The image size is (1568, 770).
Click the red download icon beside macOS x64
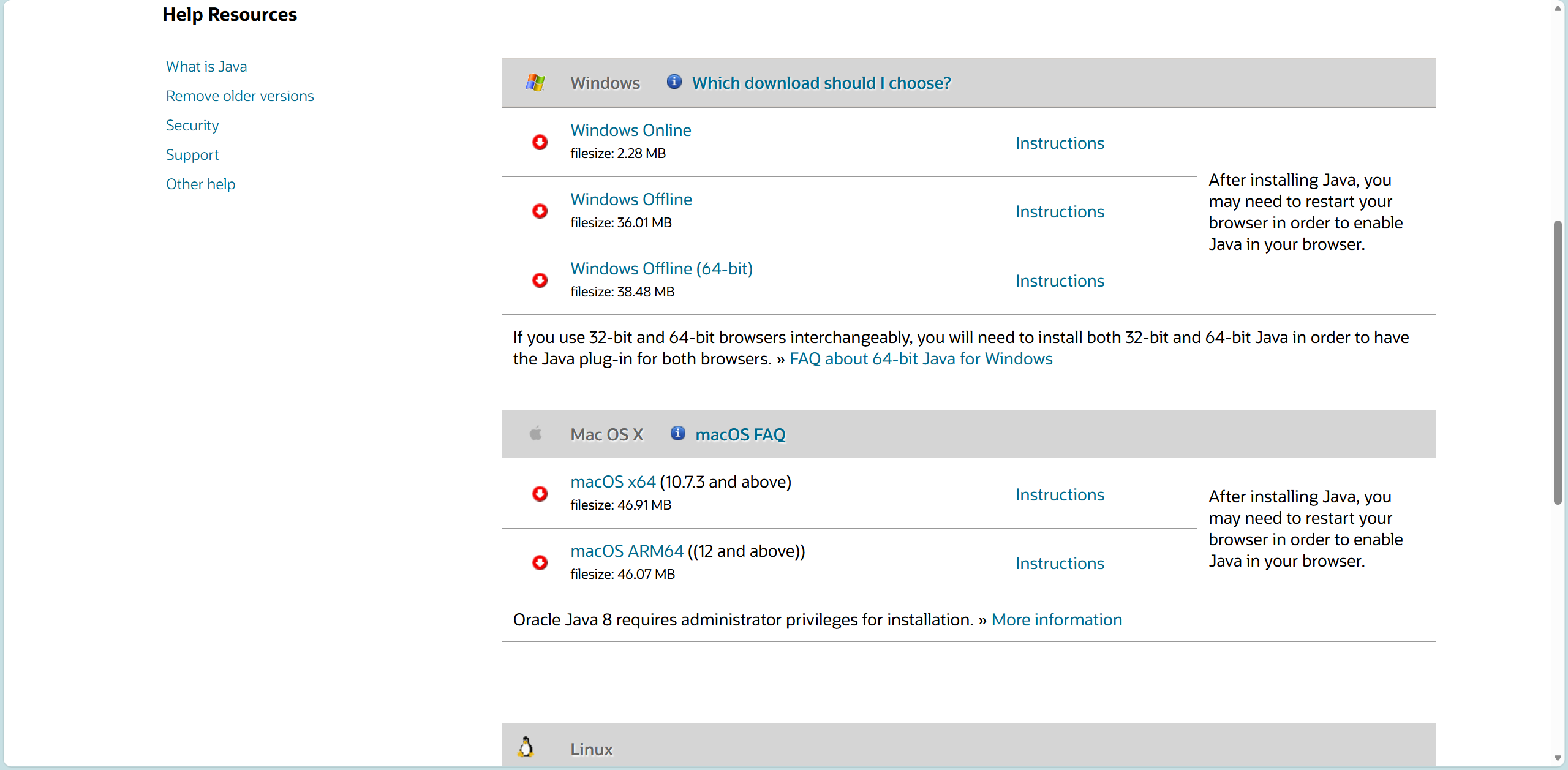click(540, 494)
